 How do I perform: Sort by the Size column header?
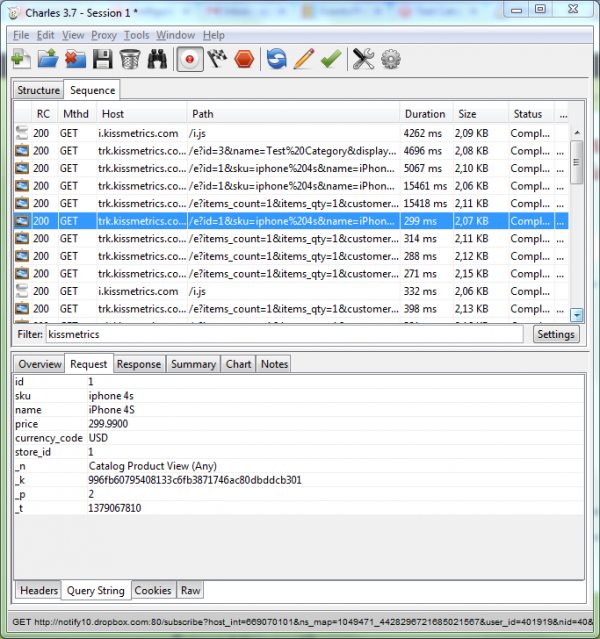481,114
